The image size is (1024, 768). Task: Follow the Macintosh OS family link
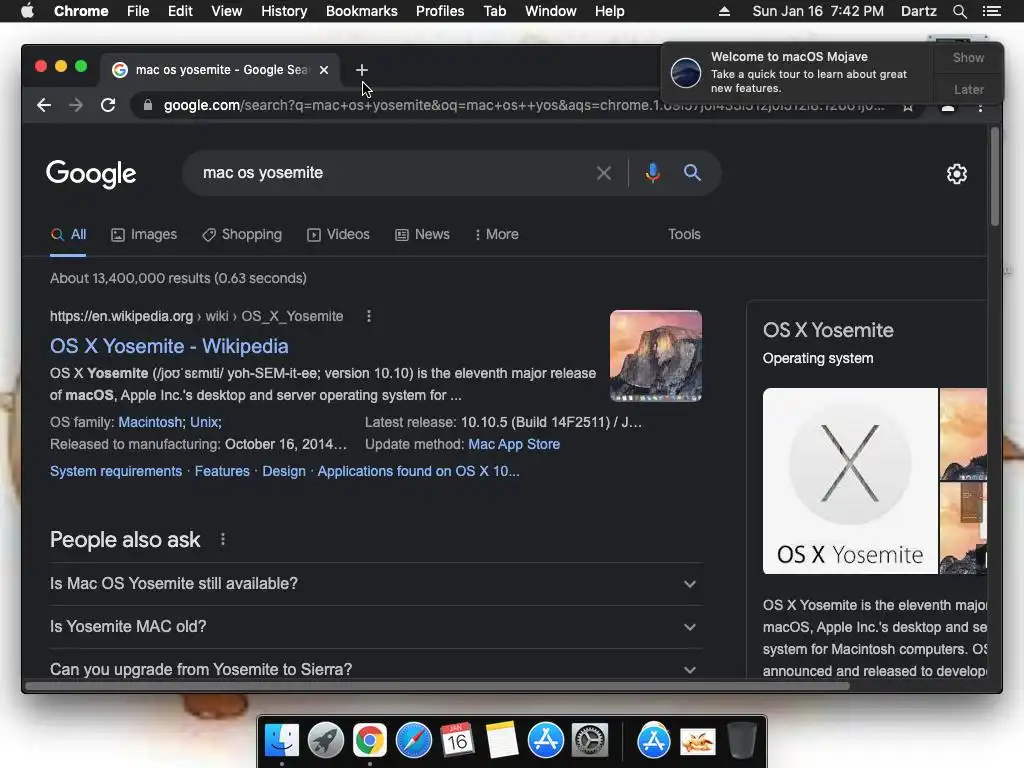(x=150, y=423)
